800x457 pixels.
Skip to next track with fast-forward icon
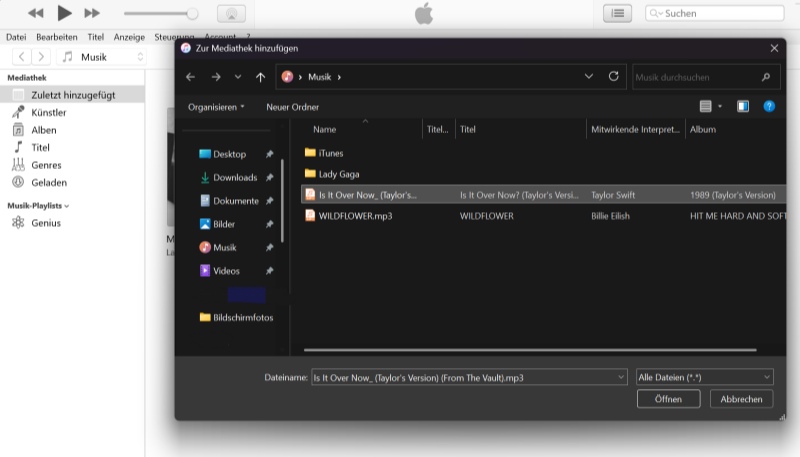coord(92,13)
